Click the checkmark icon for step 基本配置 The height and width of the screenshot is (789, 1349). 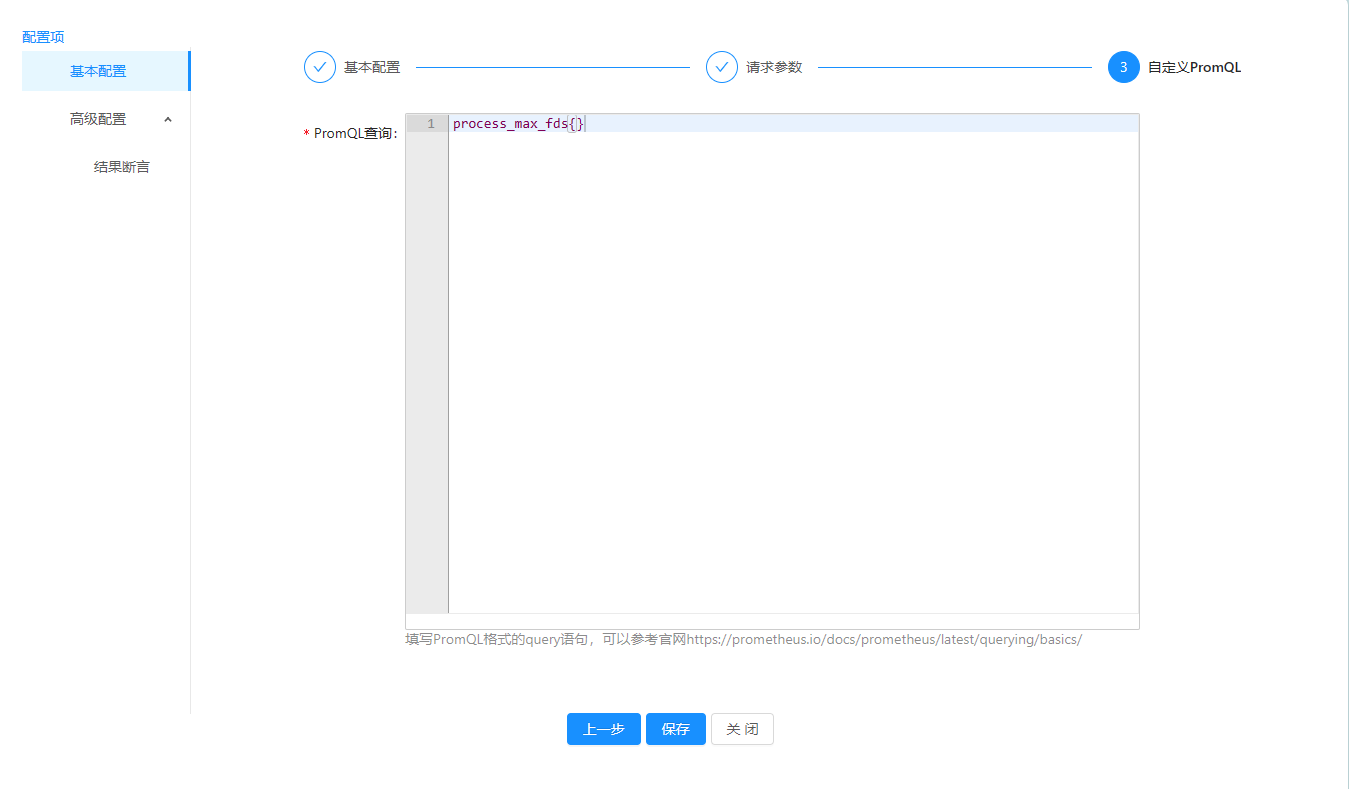point(320,67)
